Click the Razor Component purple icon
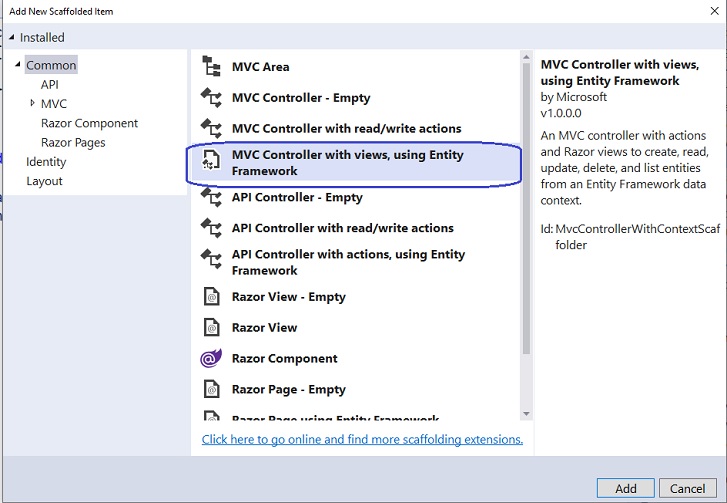The height and width of the screenshot is (503, 727). 211,359
